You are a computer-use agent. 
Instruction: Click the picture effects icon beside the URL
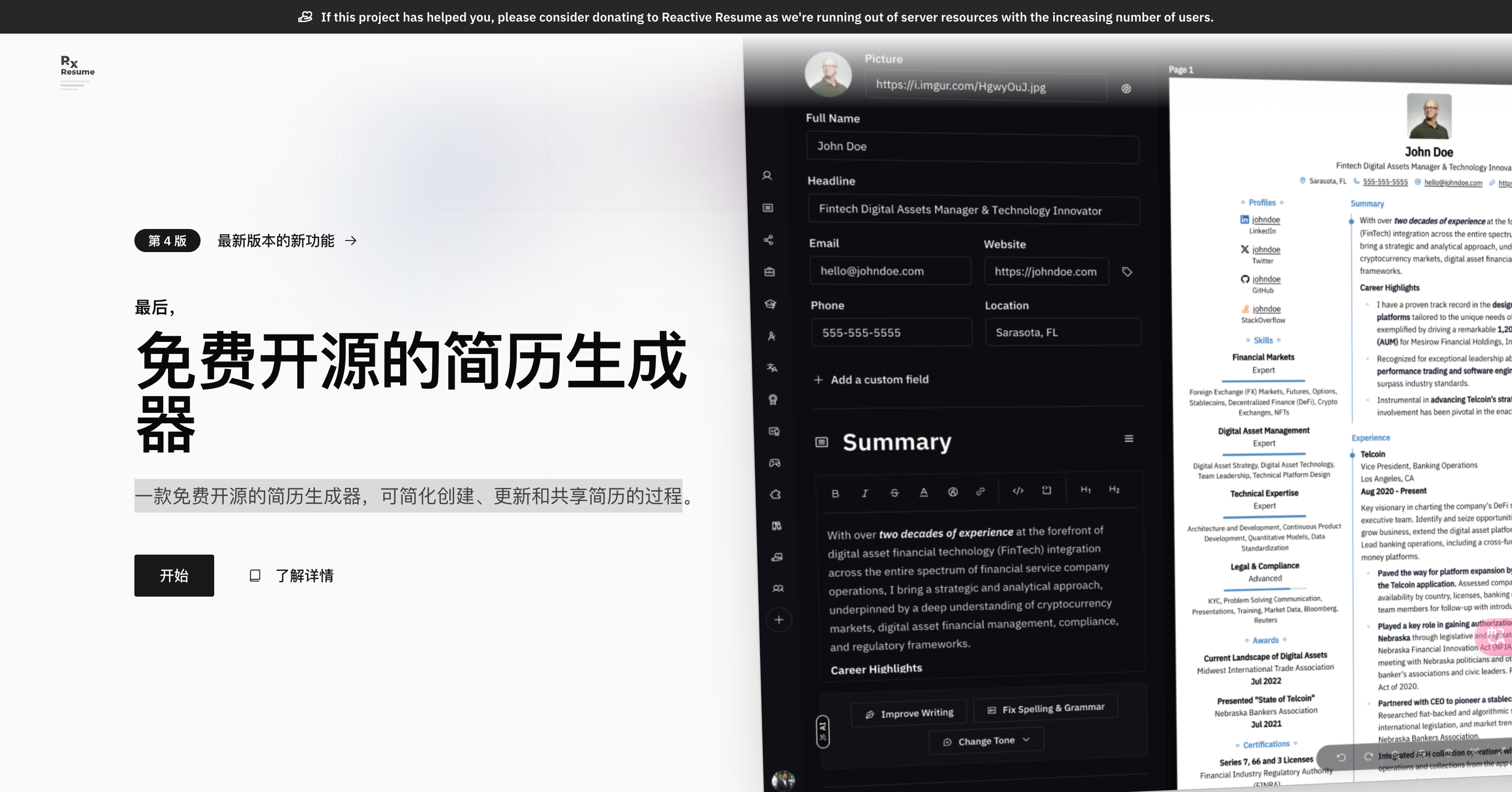click(1126, 88)
